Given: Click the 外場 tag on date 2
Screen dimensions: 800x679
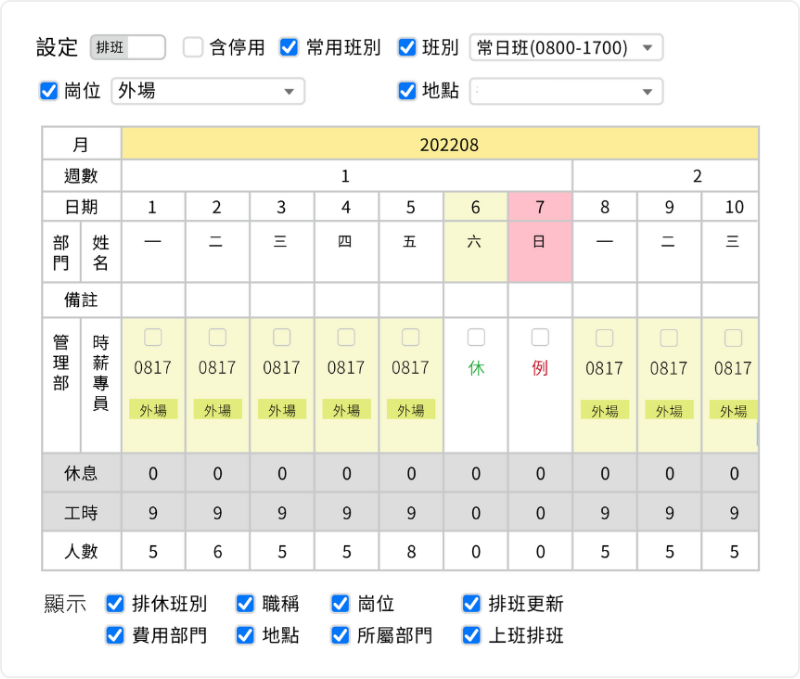Looking at the screenshot, I should [217, 409].
